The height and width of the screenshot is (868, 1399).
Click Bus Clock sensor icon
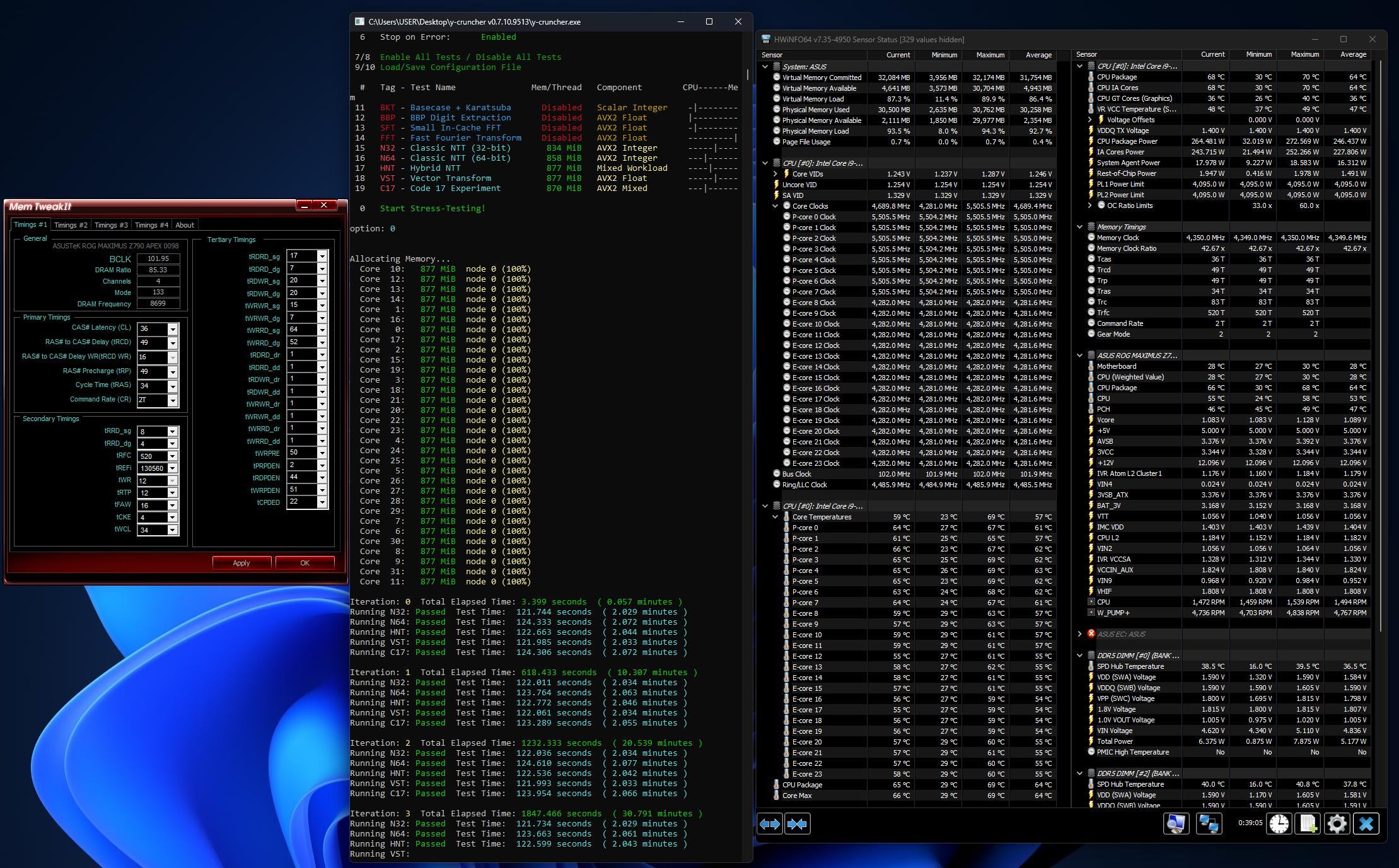point(777,474)
